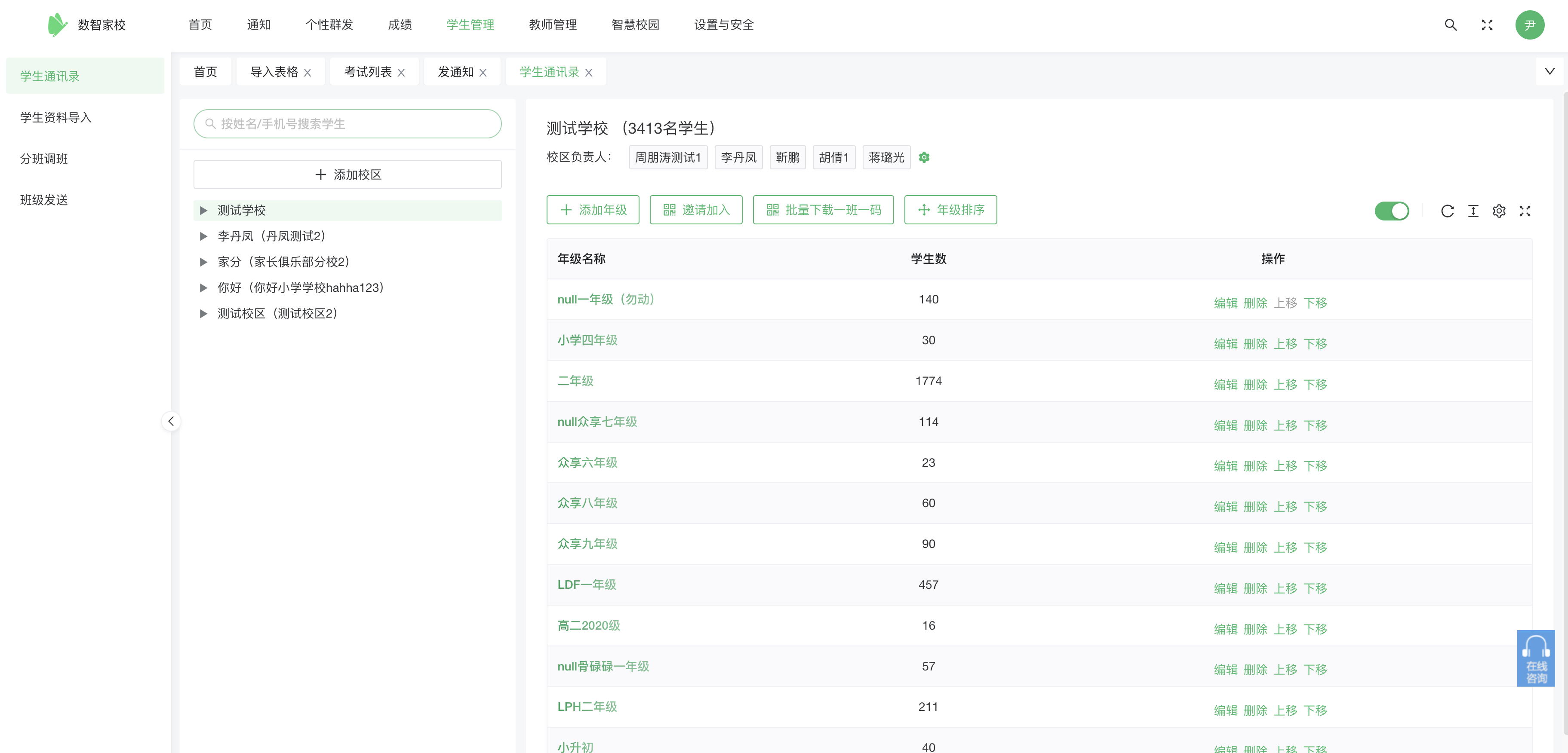
Task: Open grade 小学四年级
Action: point(587,340)
